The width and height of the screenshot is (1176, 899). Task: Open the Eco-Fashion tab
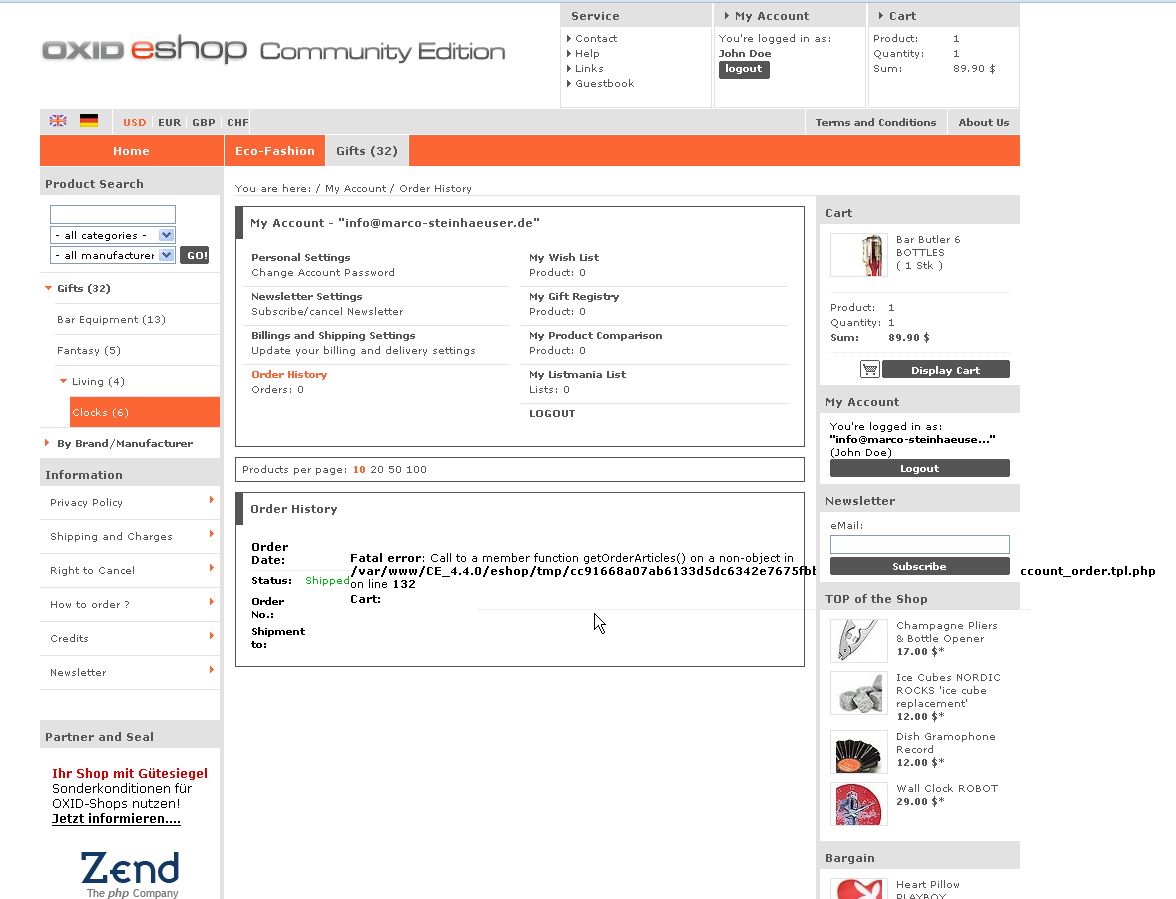click(274, 151)
